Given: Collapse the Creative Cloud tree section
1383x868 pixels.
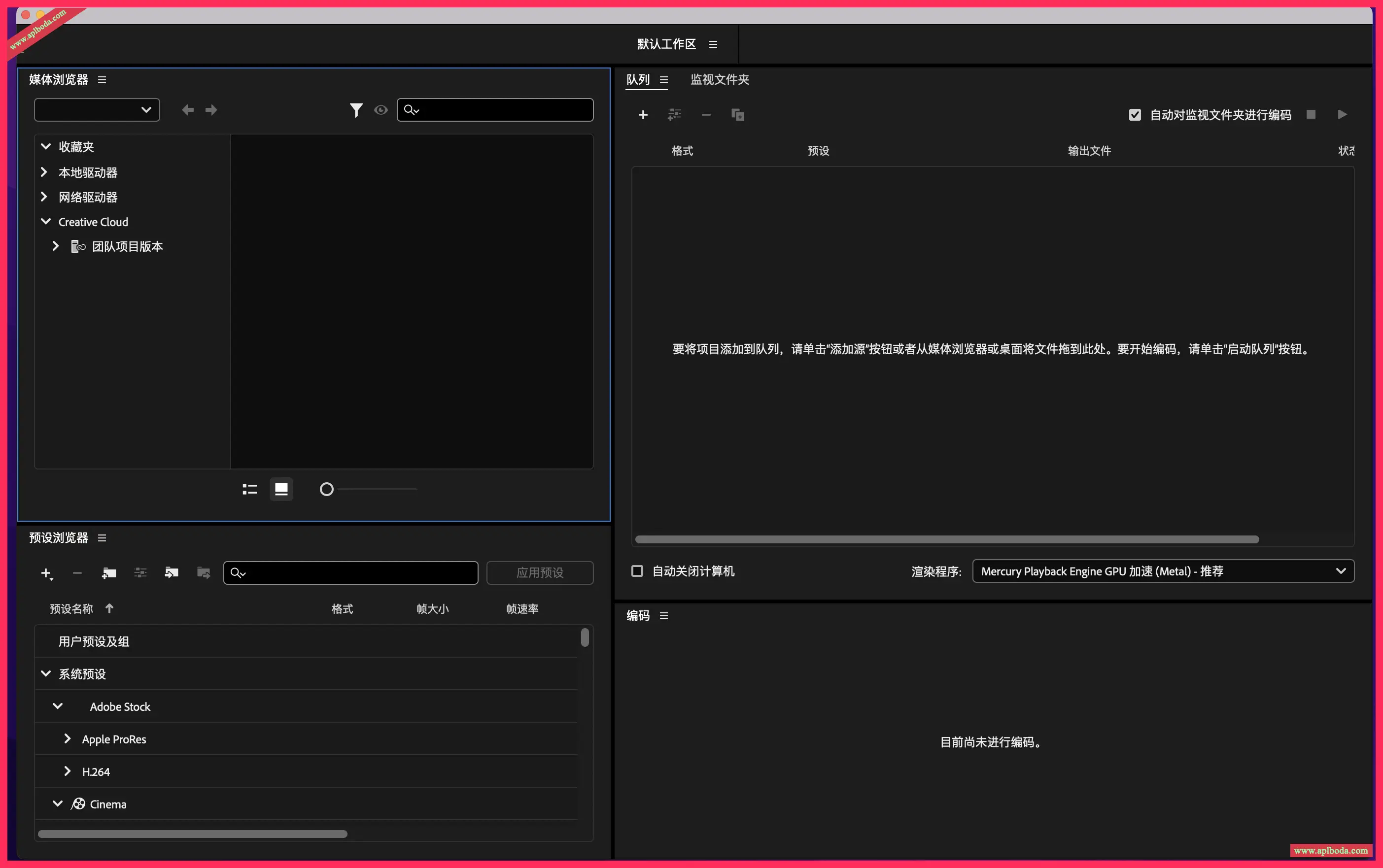Looking at the screenshot, I should [x=45, y=222].
